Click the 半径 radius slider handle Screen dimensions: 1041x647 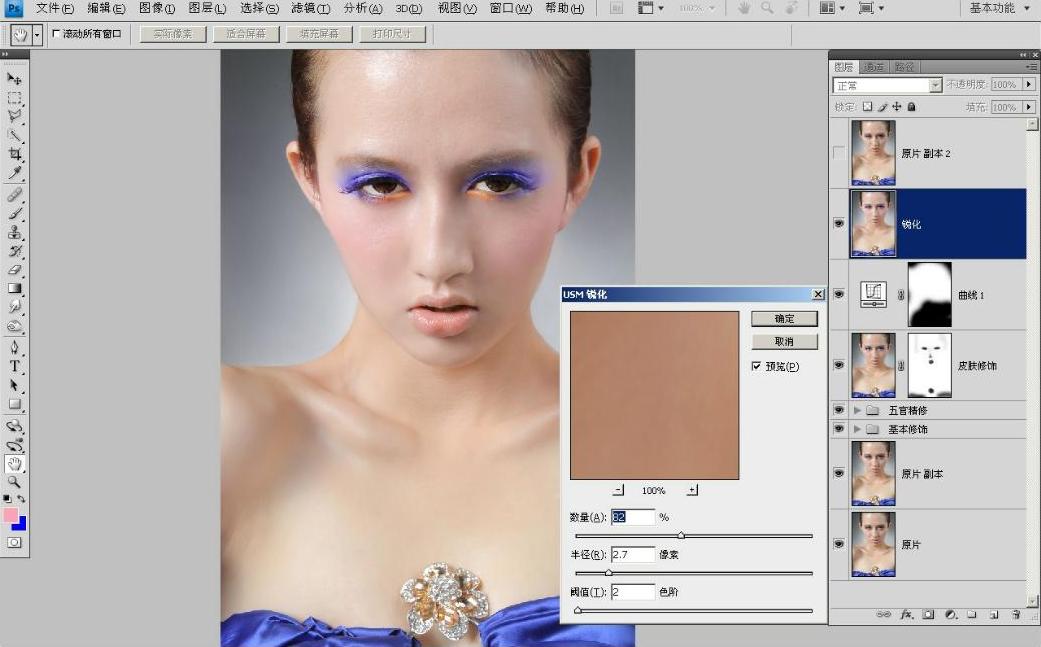coord(608,572)
